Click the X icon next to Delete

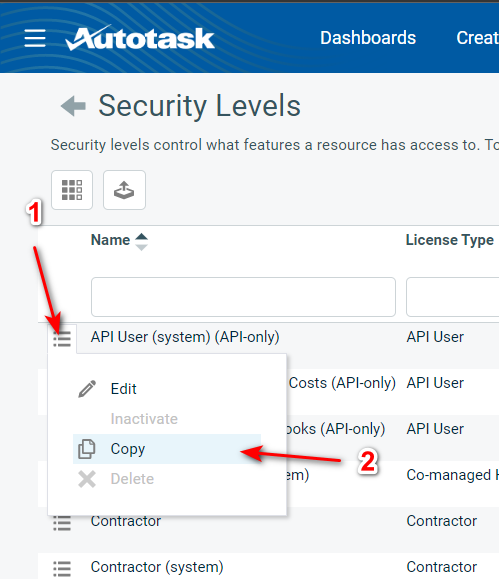[87, 479]
